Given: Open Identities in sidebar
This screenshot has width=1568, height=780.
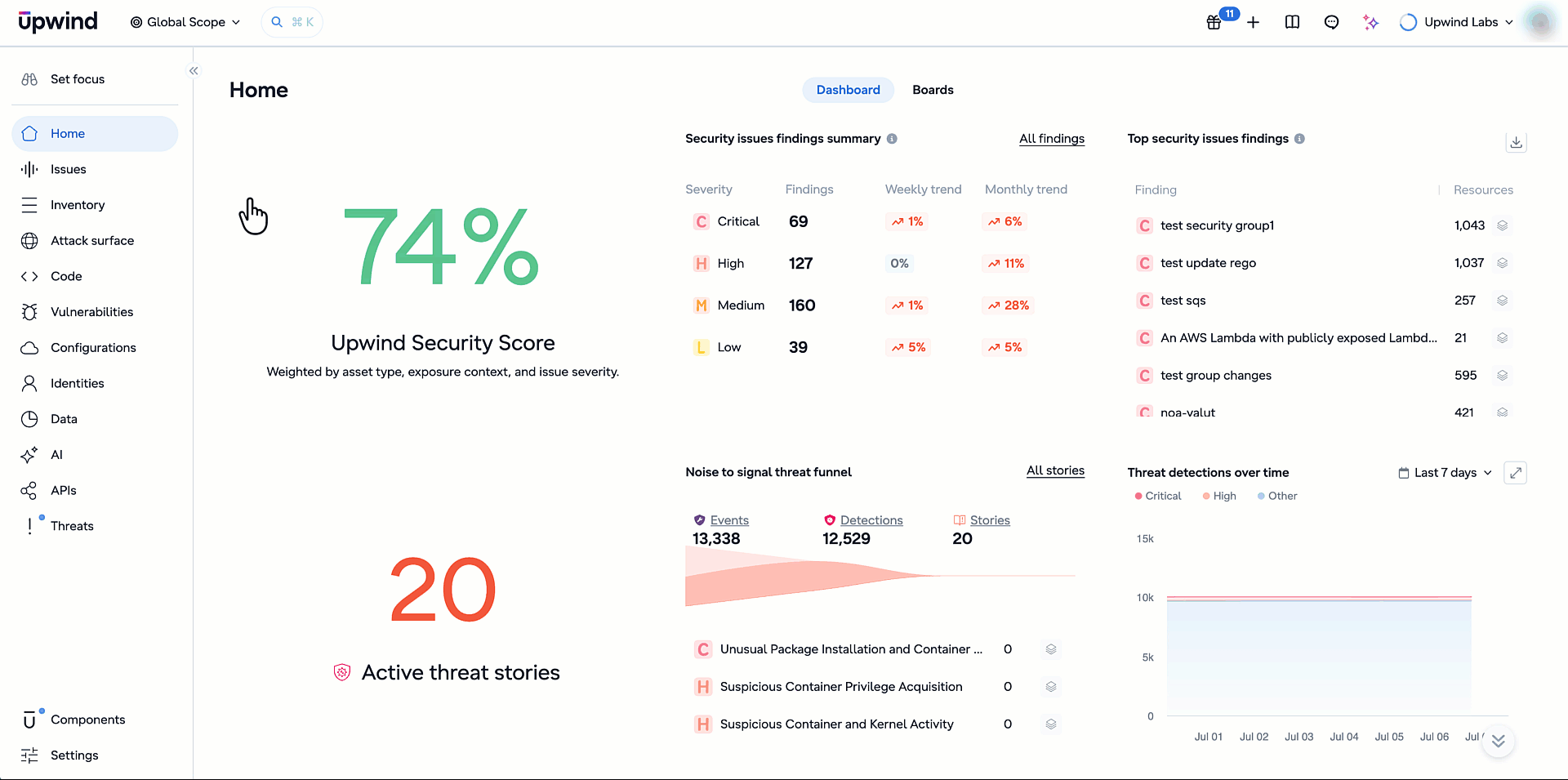Looking at the screenshot, I should click(96, 383).
